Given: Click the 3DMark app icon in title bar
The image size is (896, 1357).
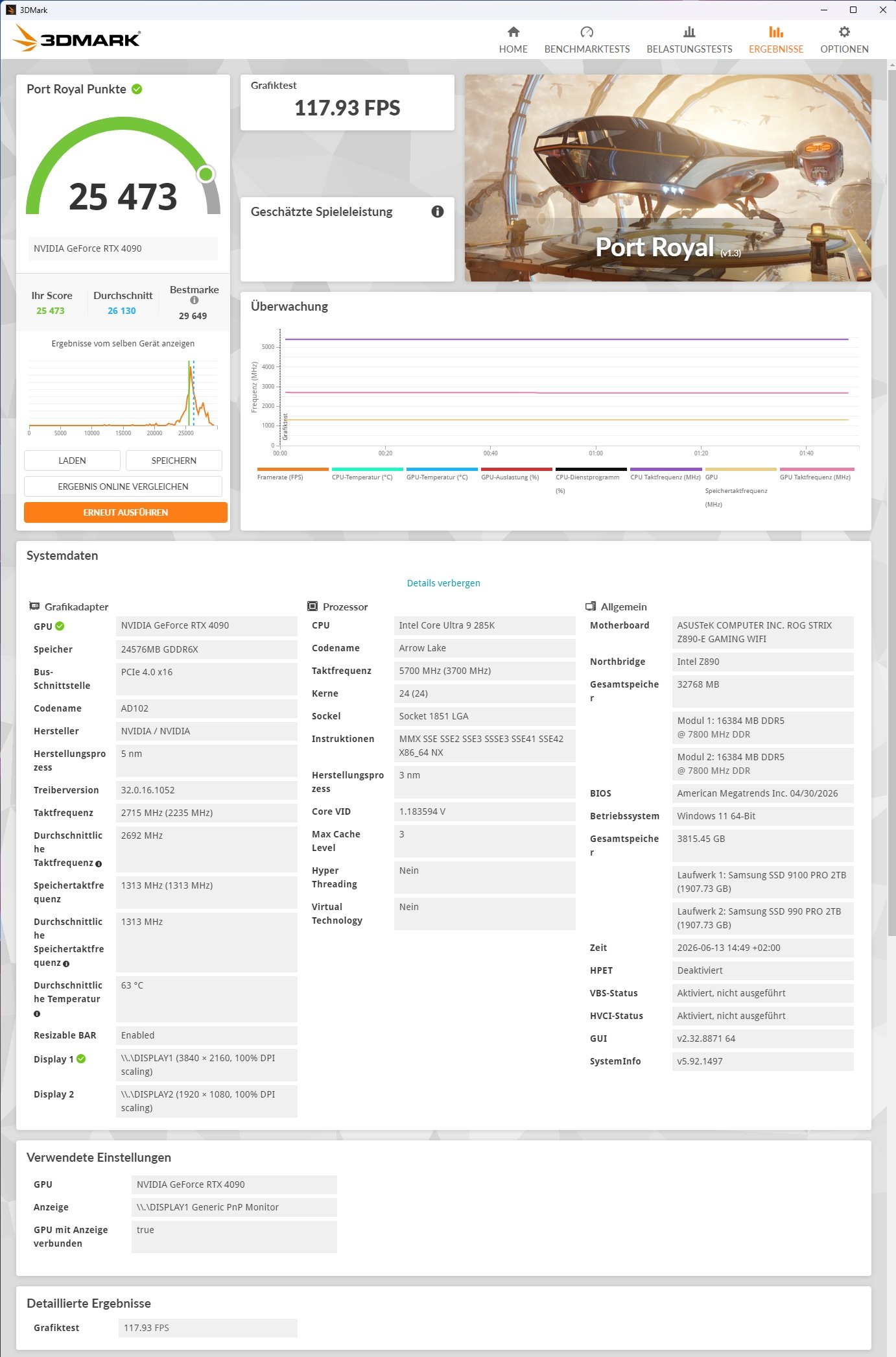Looking at the screenshot, I should [x=10, y=10].
